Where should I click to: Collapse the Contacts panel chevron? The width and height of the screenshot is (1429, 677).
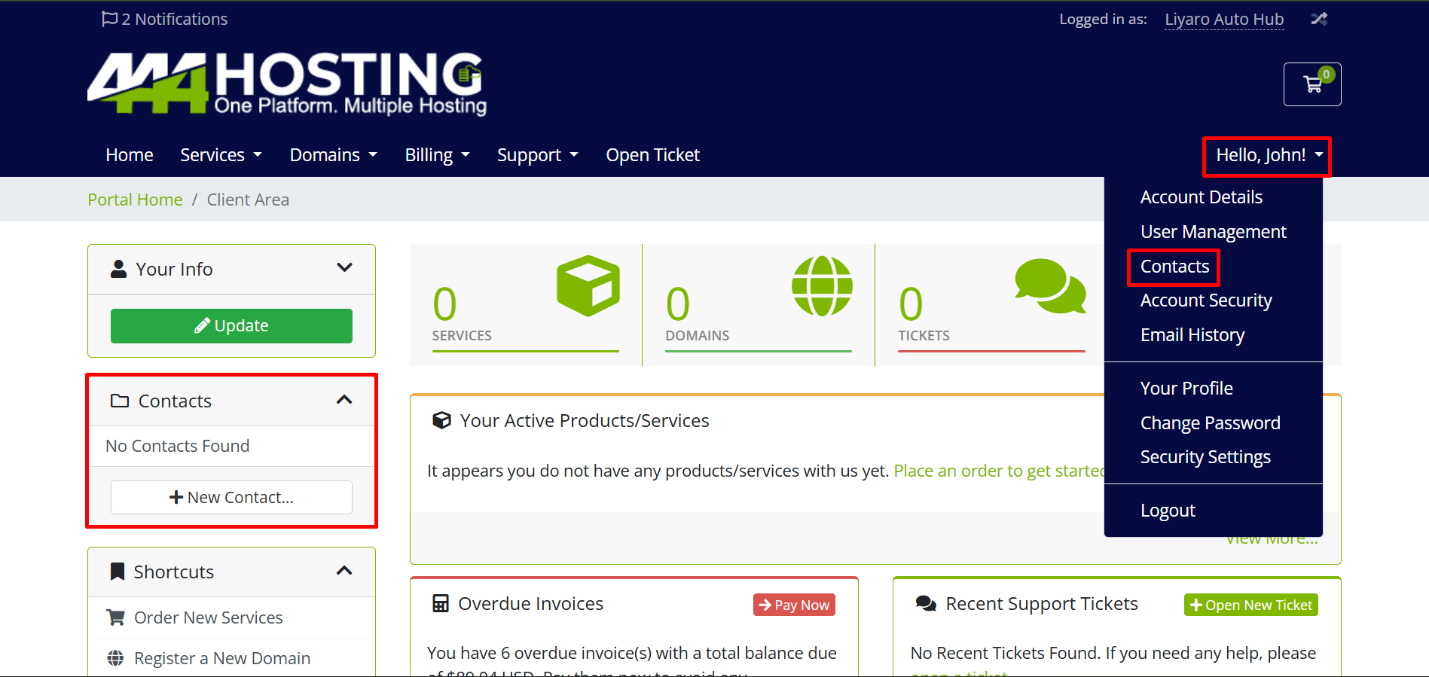pyautogui.click(x=344, y=400)
